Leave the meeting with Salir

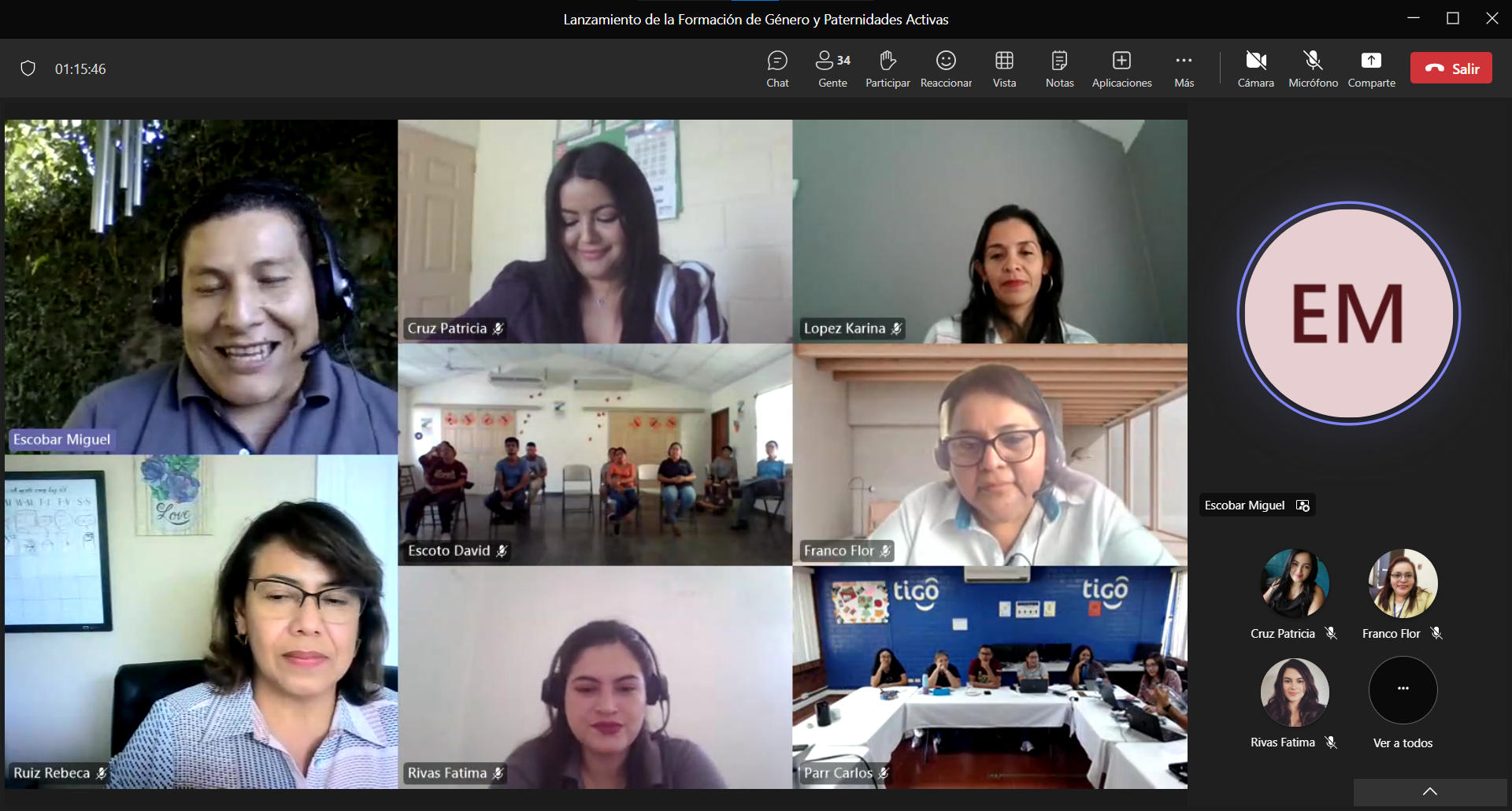pyautogui.click(x=1451, y=69)
